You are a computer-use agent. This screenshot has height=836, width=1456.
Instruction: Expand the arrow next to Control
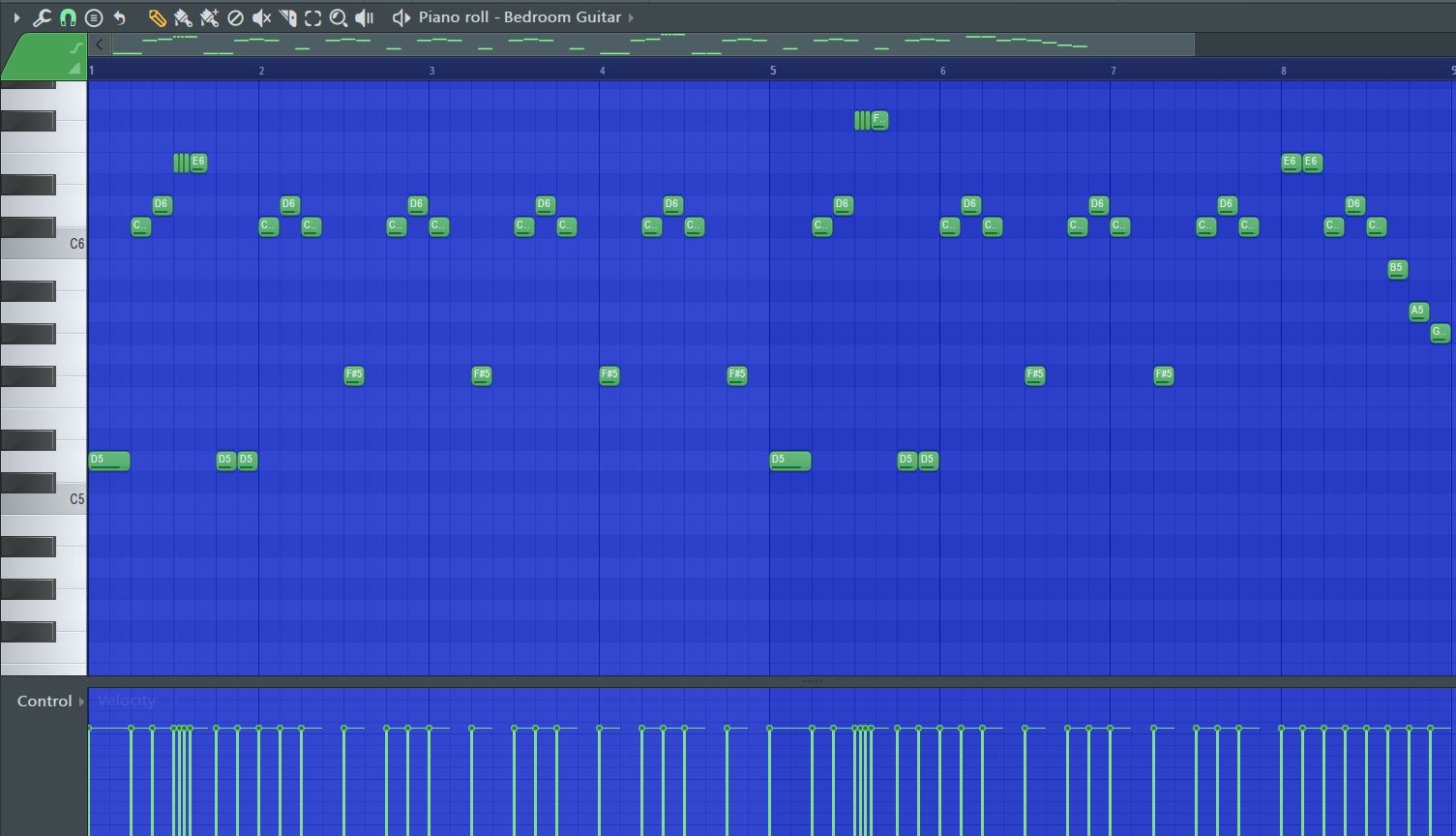[x=82, y=702]
